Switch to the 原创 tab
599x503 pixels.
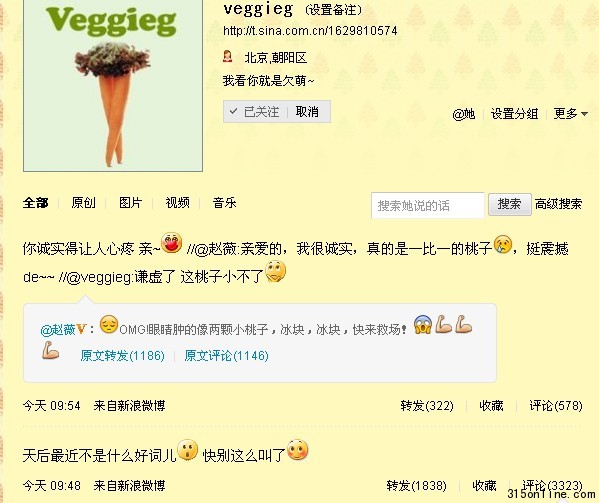click(x=84, y=202)
